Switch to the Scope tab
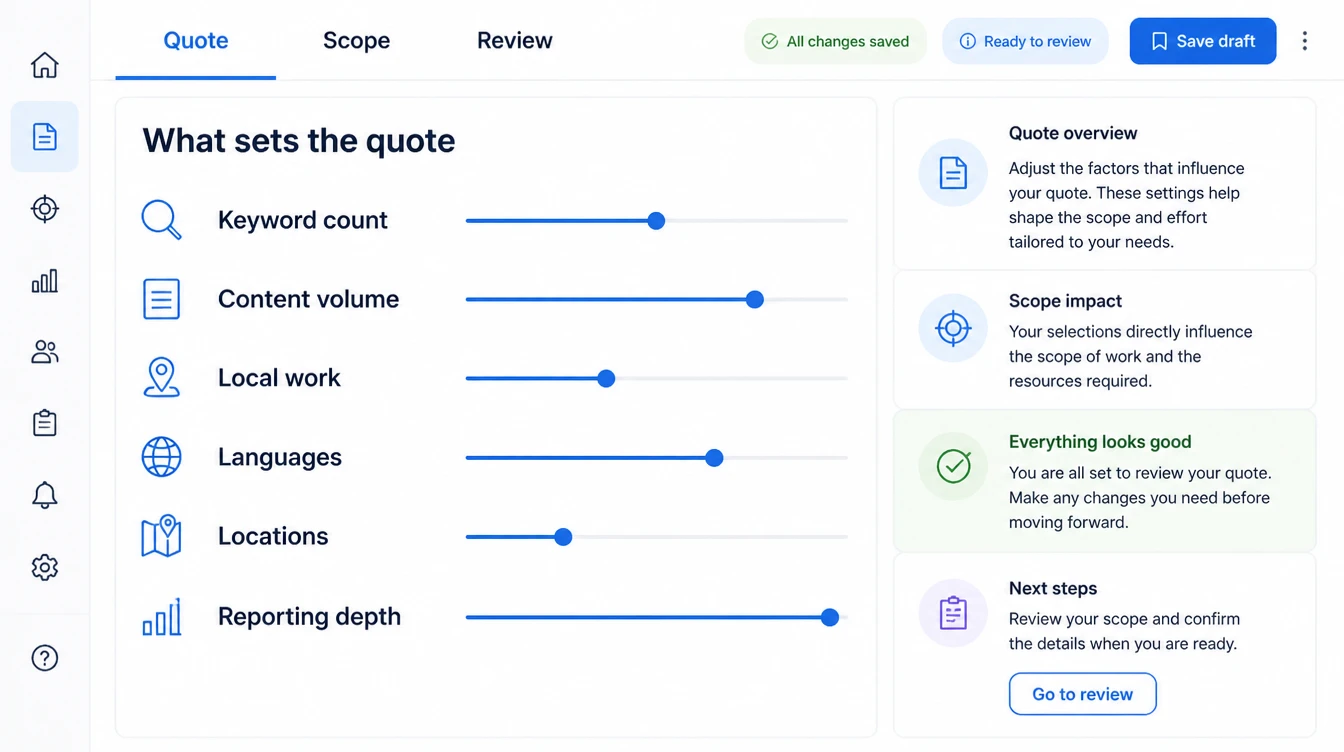 point(356,41)
